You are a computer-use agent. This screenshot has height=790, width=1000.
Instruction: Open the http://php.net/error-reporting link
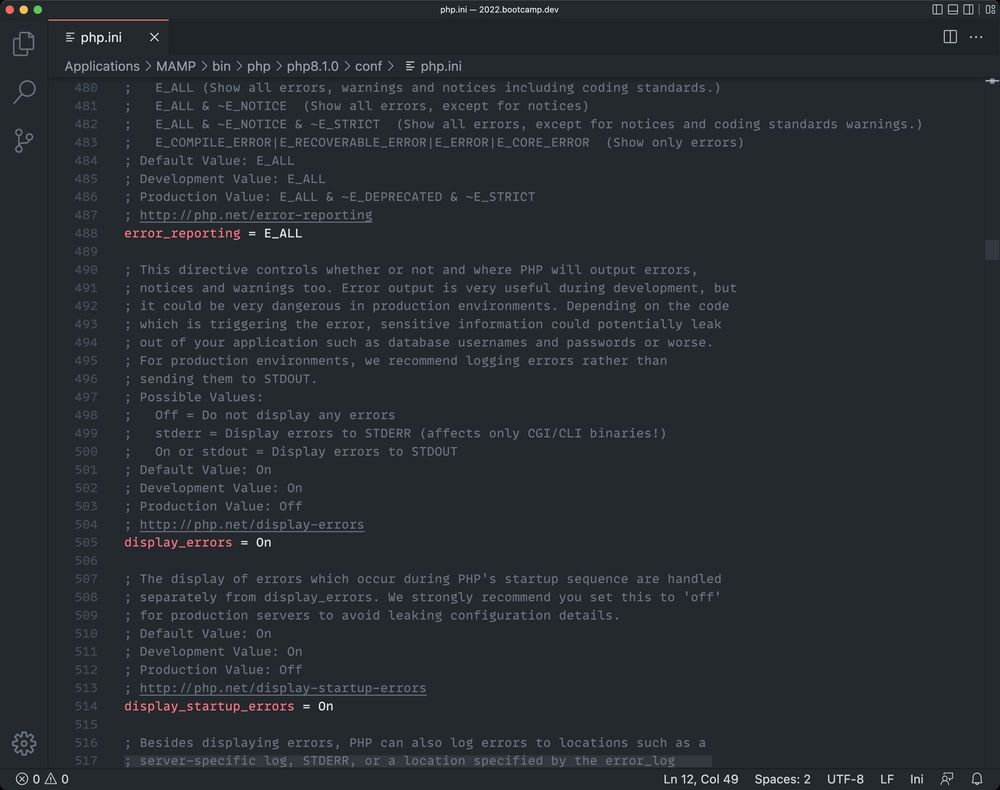point(255,215)
